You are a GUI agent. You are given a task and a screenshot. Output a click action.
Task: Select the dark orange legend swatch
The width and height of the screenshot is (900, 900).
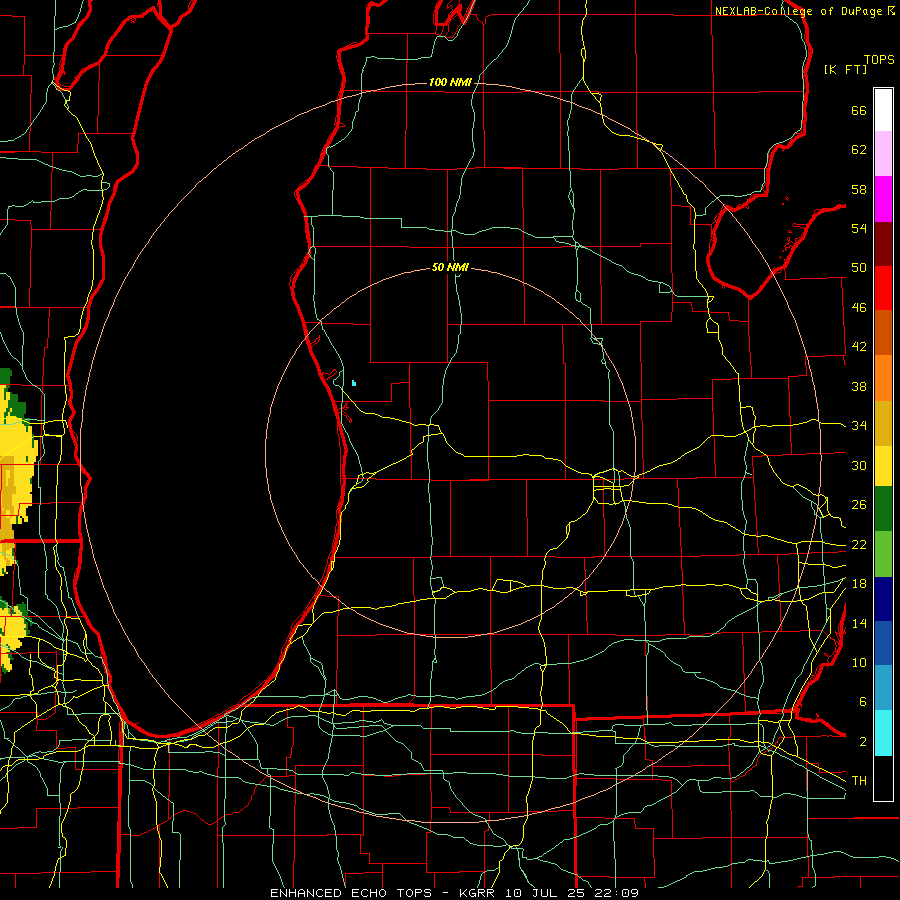(883, 332)
